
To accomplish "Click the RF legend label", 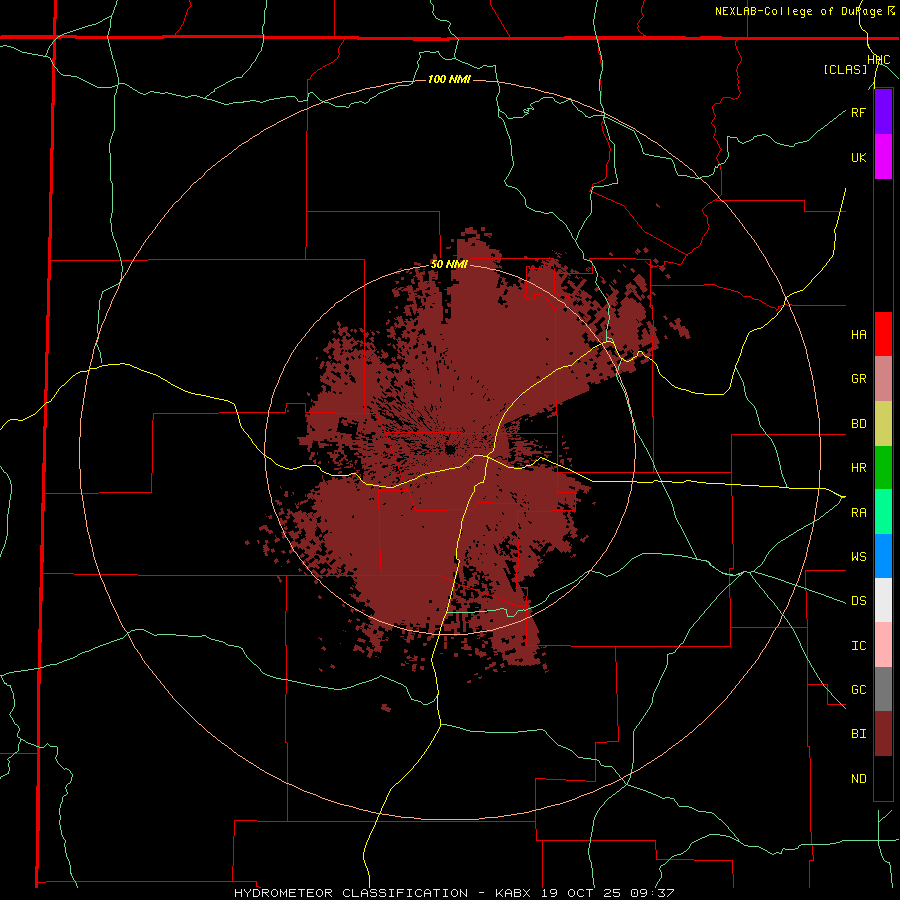I will pyautogui.click(x=858, y=112).
